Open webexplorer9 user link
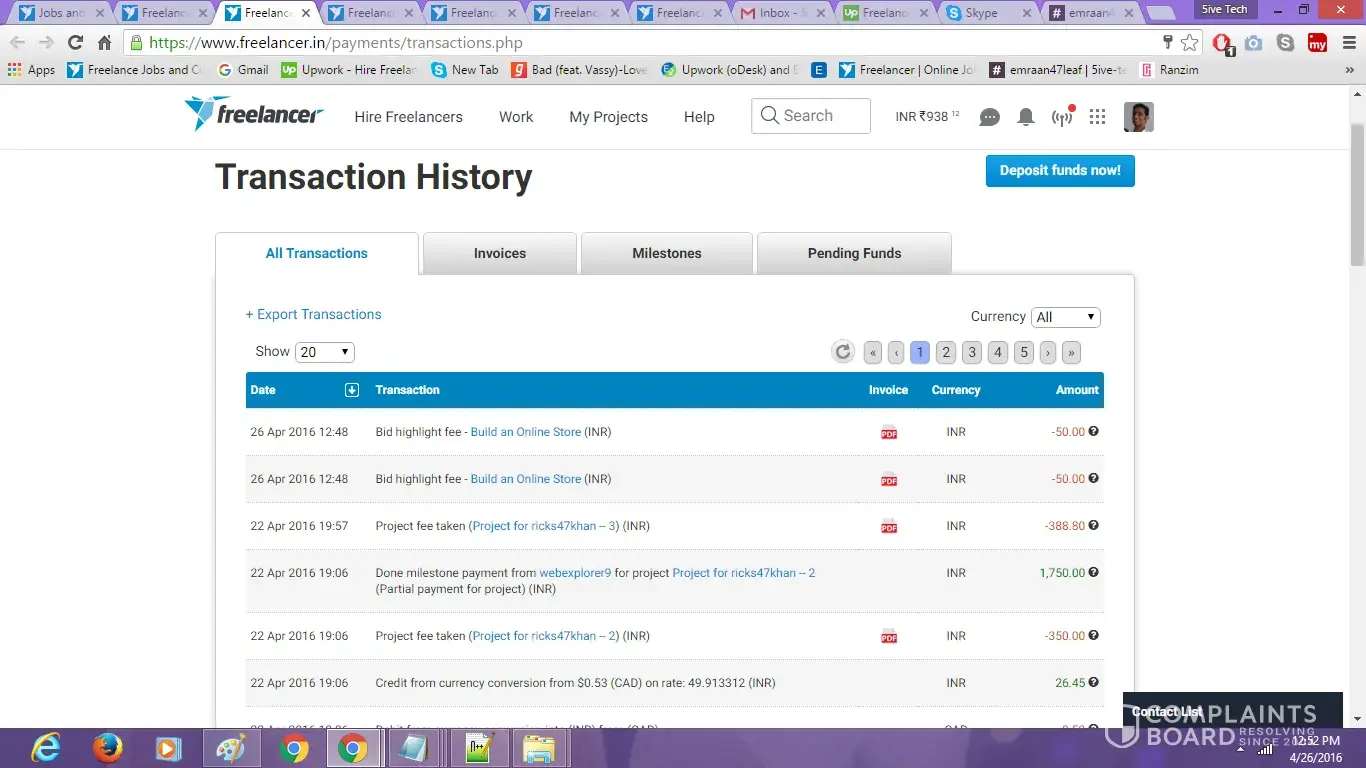Viewport: 1366px width, 768px height. pyautogui.click(x=575, y=573)
